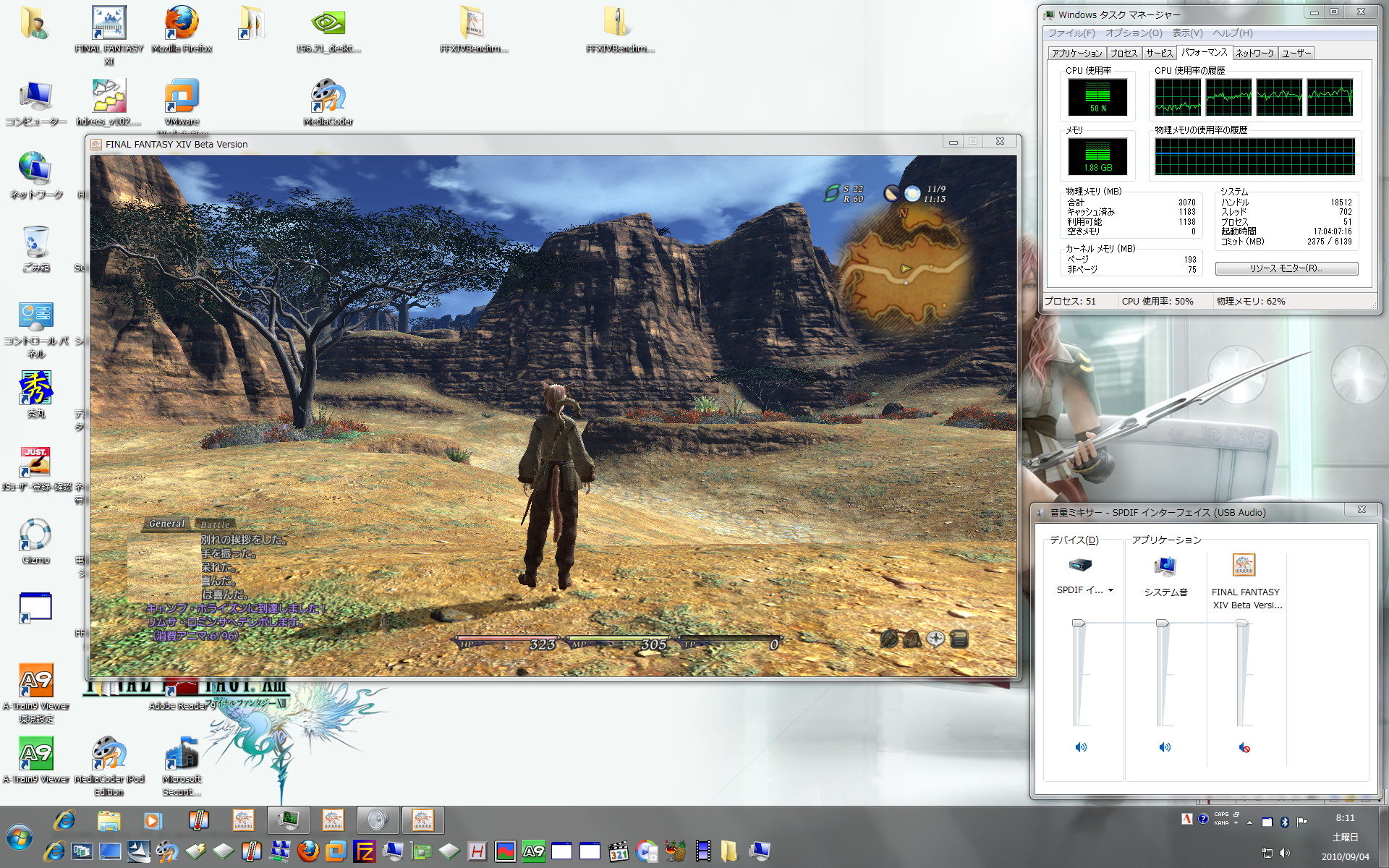1389x868 pixels.
Task: Open the 表示(V) menu in Task Manager
Action: click(x=1187, y=33)
